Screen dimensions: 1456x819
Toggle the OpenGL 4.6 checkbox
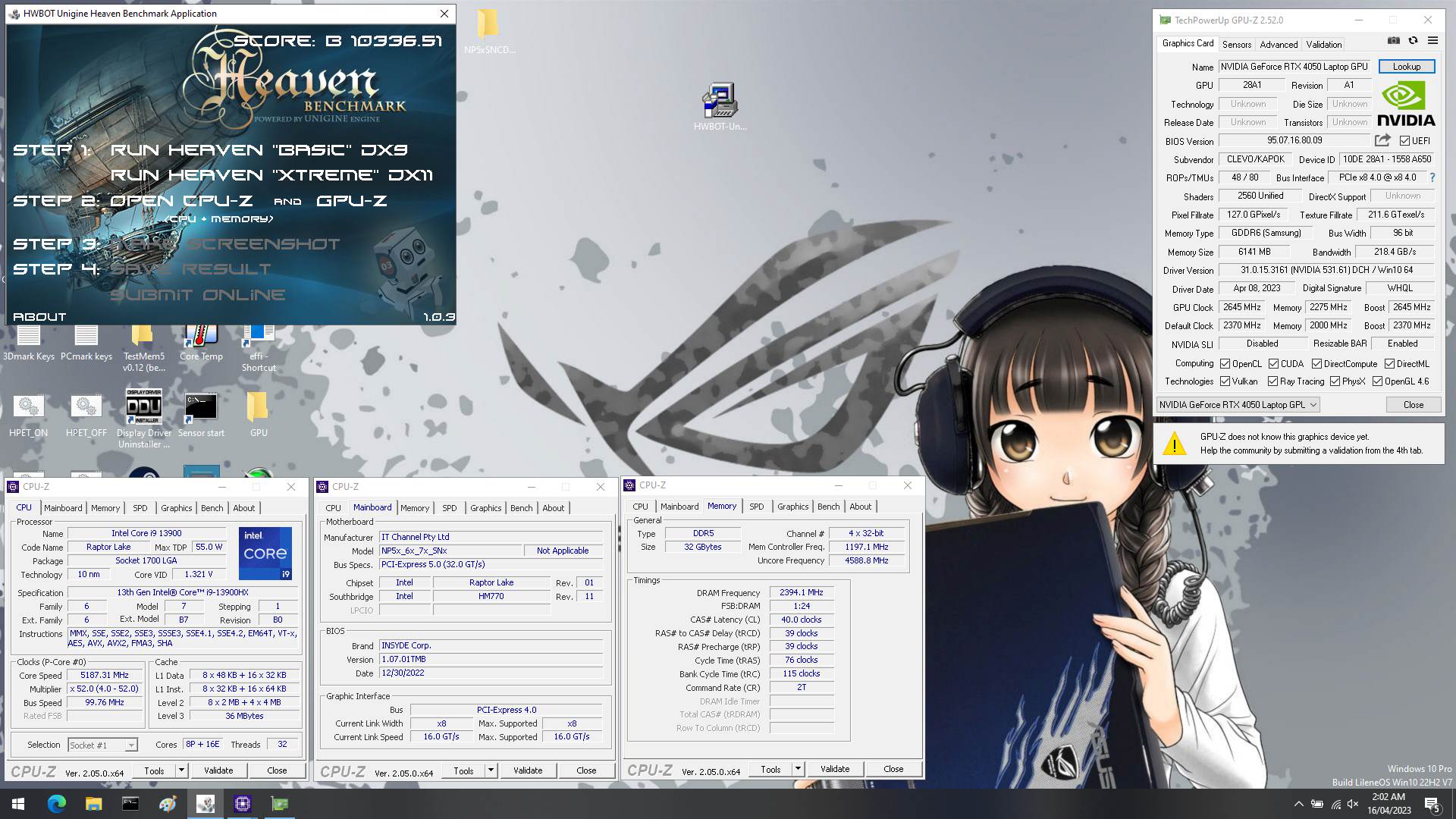click(1377, 381)
